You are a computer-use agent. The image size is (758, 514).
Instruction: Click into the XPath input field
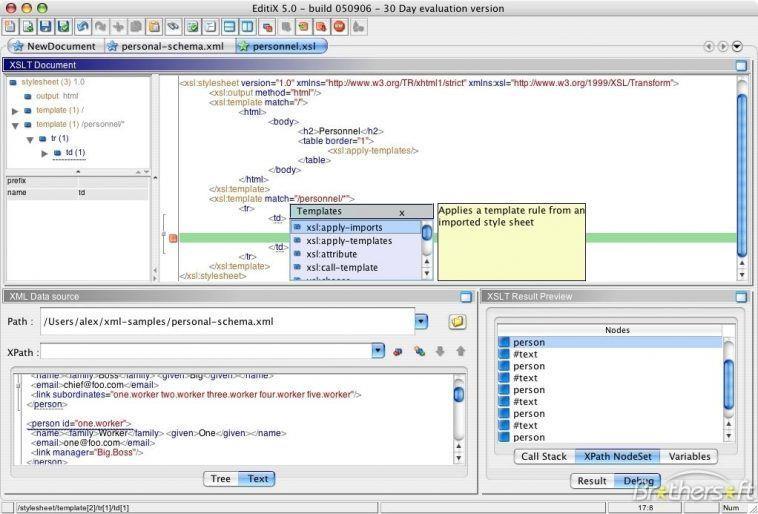click(206, 352)
